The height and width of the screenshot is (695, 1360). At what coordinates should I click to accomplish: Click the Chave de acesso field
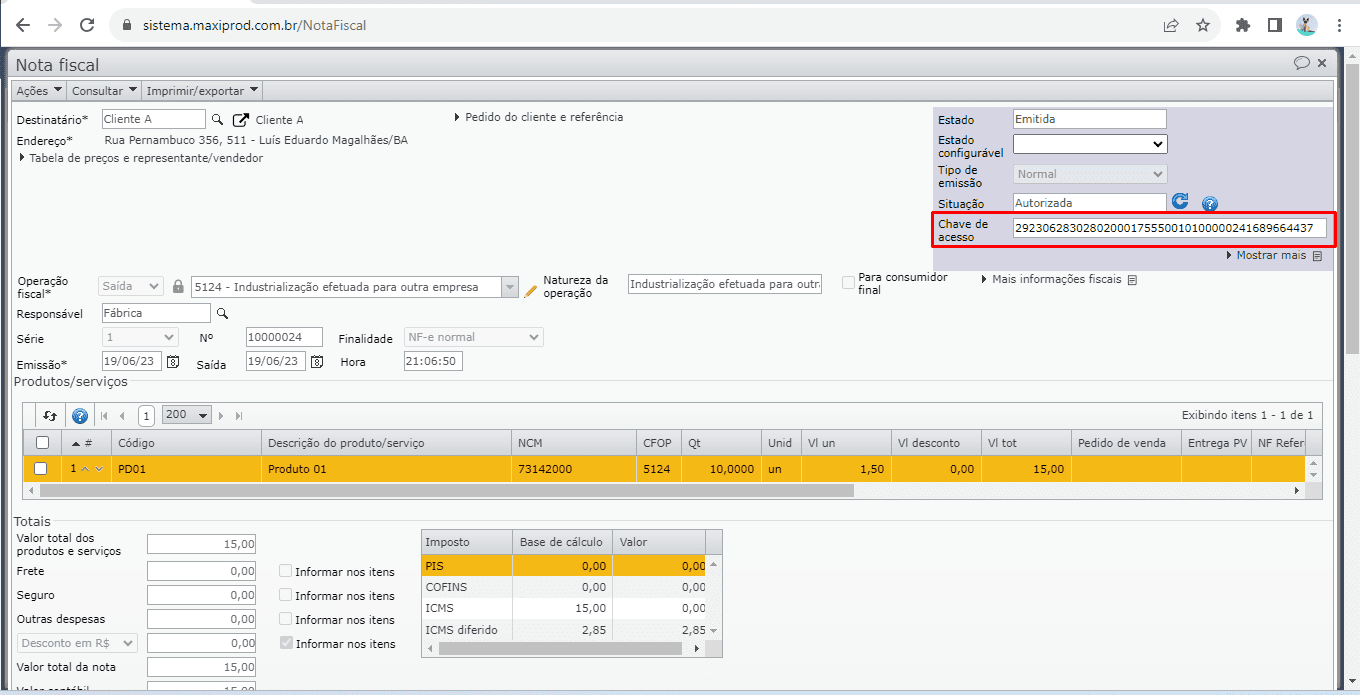[1169, 228]
